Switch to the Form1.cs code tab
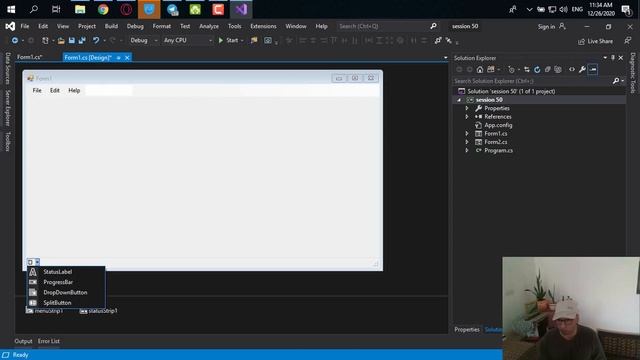 tap(29, 58)
